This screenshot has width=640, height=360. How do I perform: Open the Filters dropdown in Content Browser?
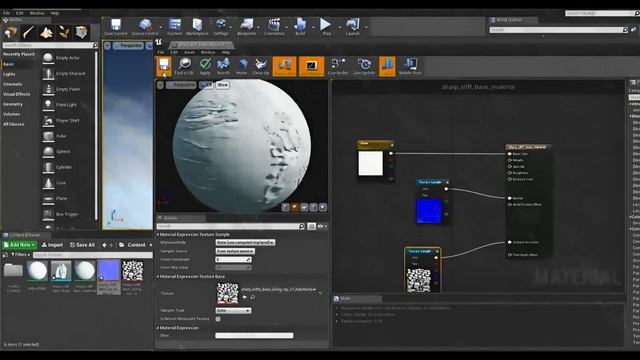point(20,255)
